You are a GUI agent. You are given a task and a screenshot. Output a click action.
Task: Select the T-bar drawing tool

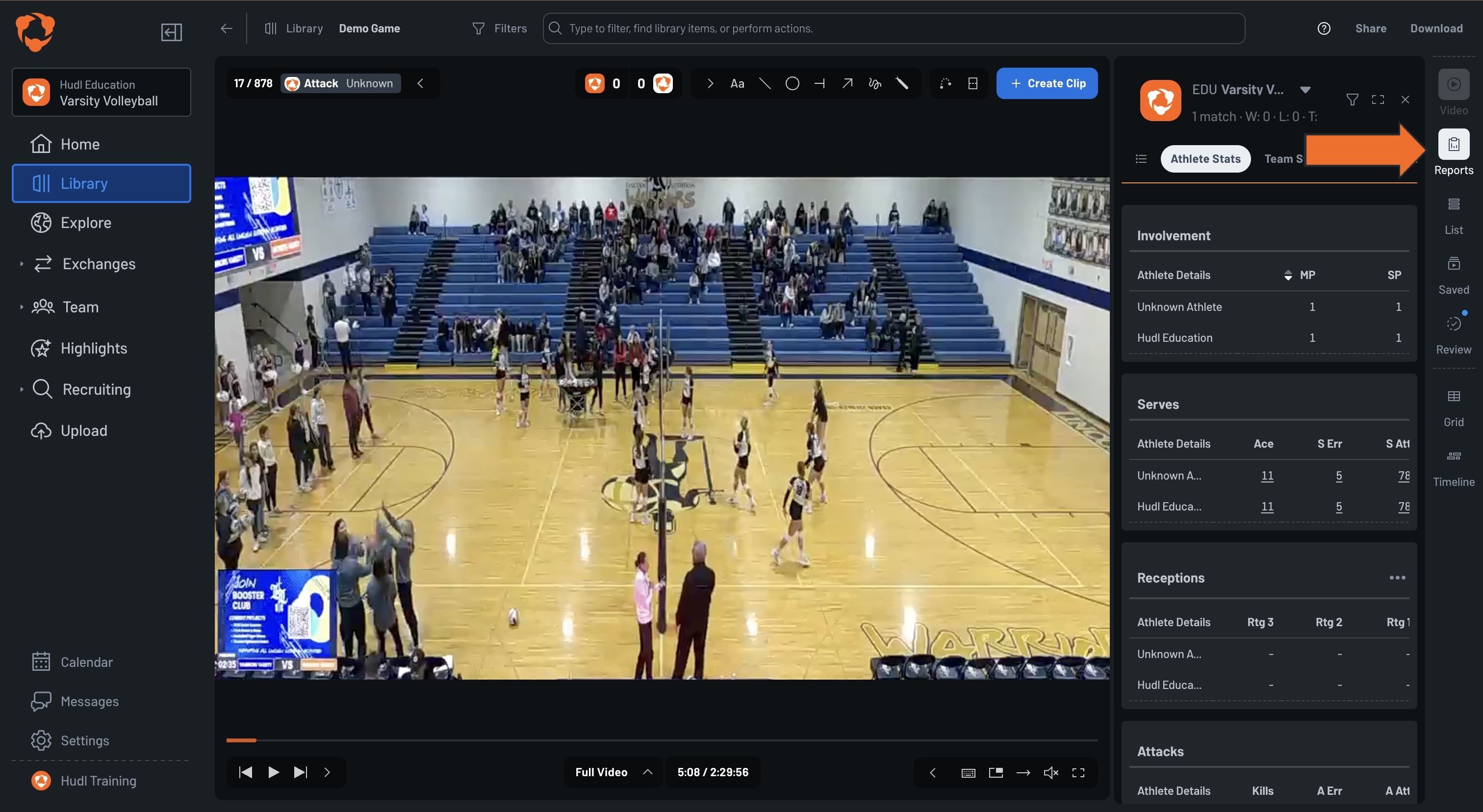click(820, 83)
